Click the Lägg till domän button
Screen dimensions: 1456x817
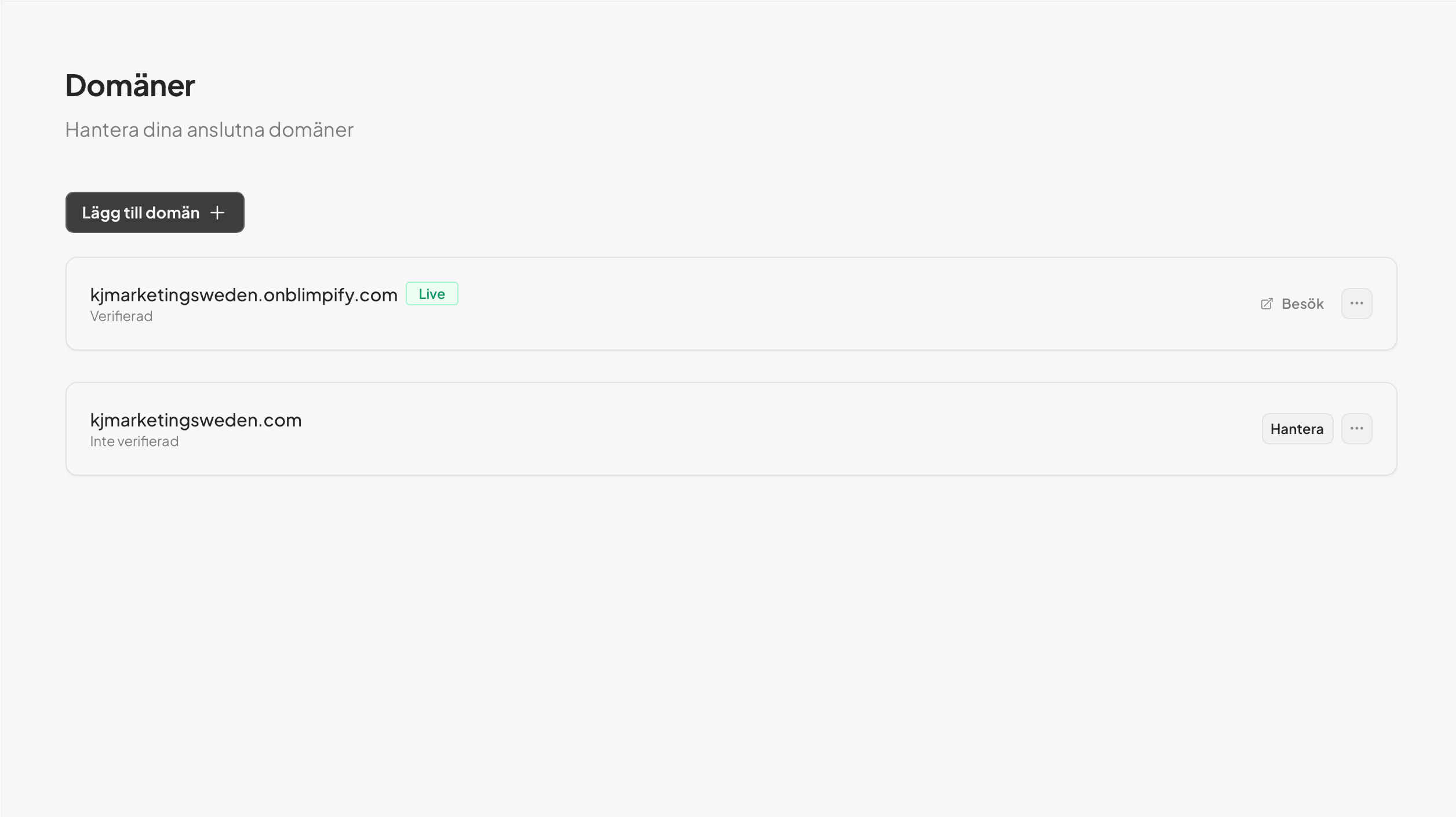(155, 213)
